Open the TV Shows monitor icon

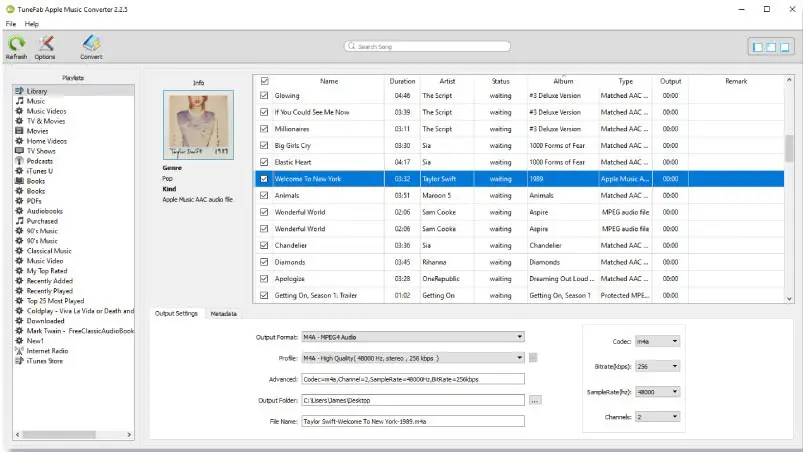point(19,150)
